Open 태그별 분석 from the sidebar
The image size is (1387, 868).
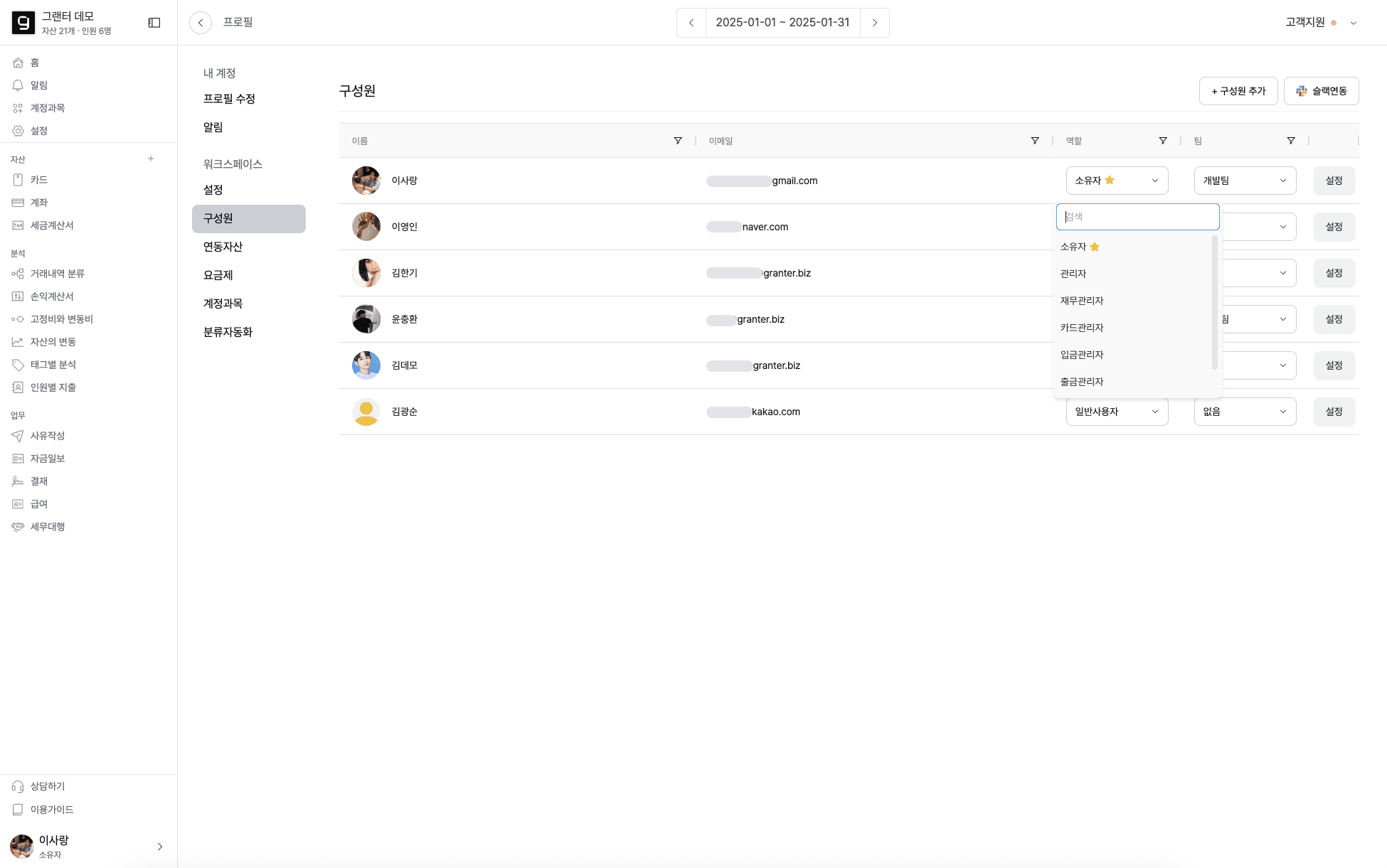[x=53, y=365]
